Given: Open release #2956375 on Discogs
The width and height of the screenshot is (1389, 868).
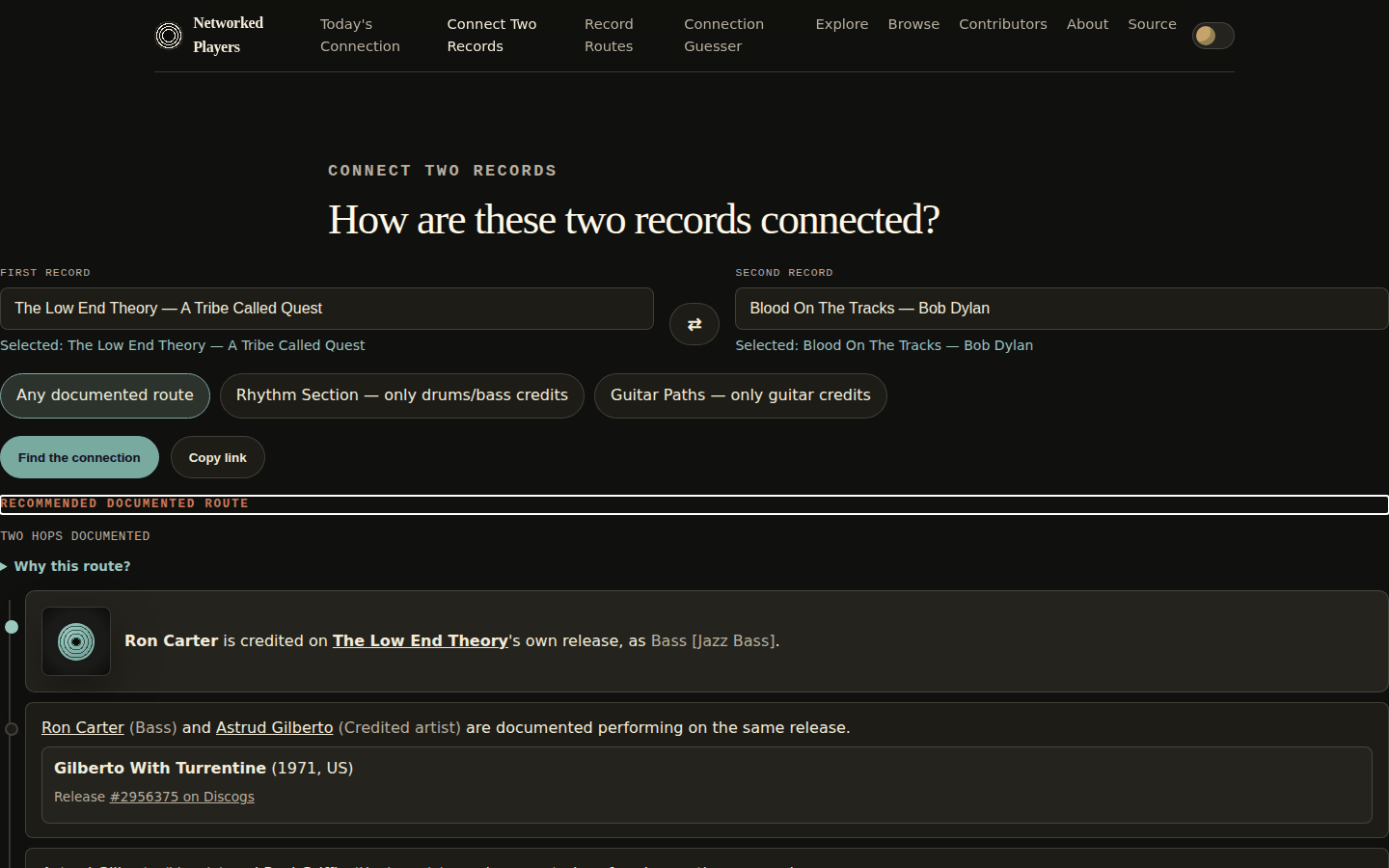Looking at the screenshot, I should coord(182,797).
